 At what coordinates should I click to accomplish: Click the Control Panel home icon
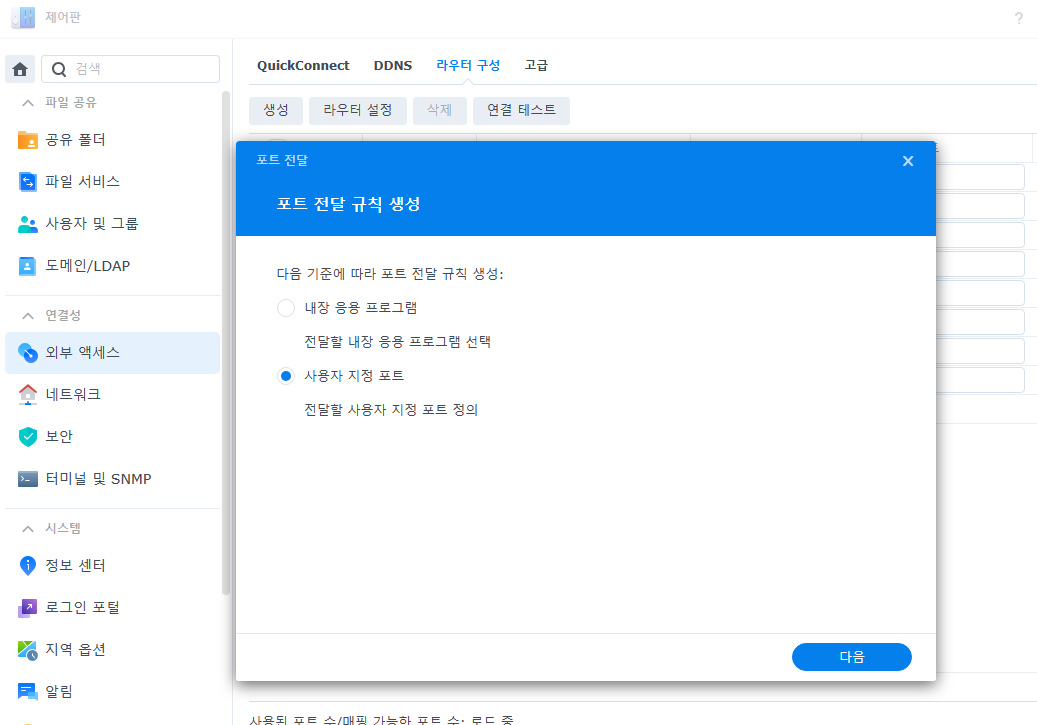click(20, 69)
